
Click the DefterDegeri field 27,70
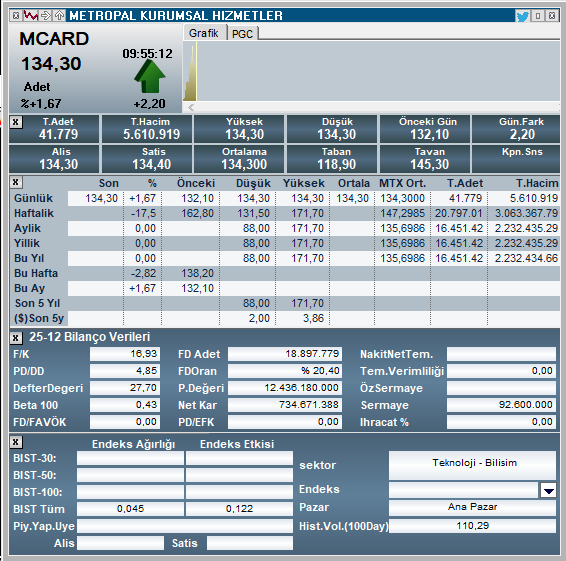tap(125, 388)
